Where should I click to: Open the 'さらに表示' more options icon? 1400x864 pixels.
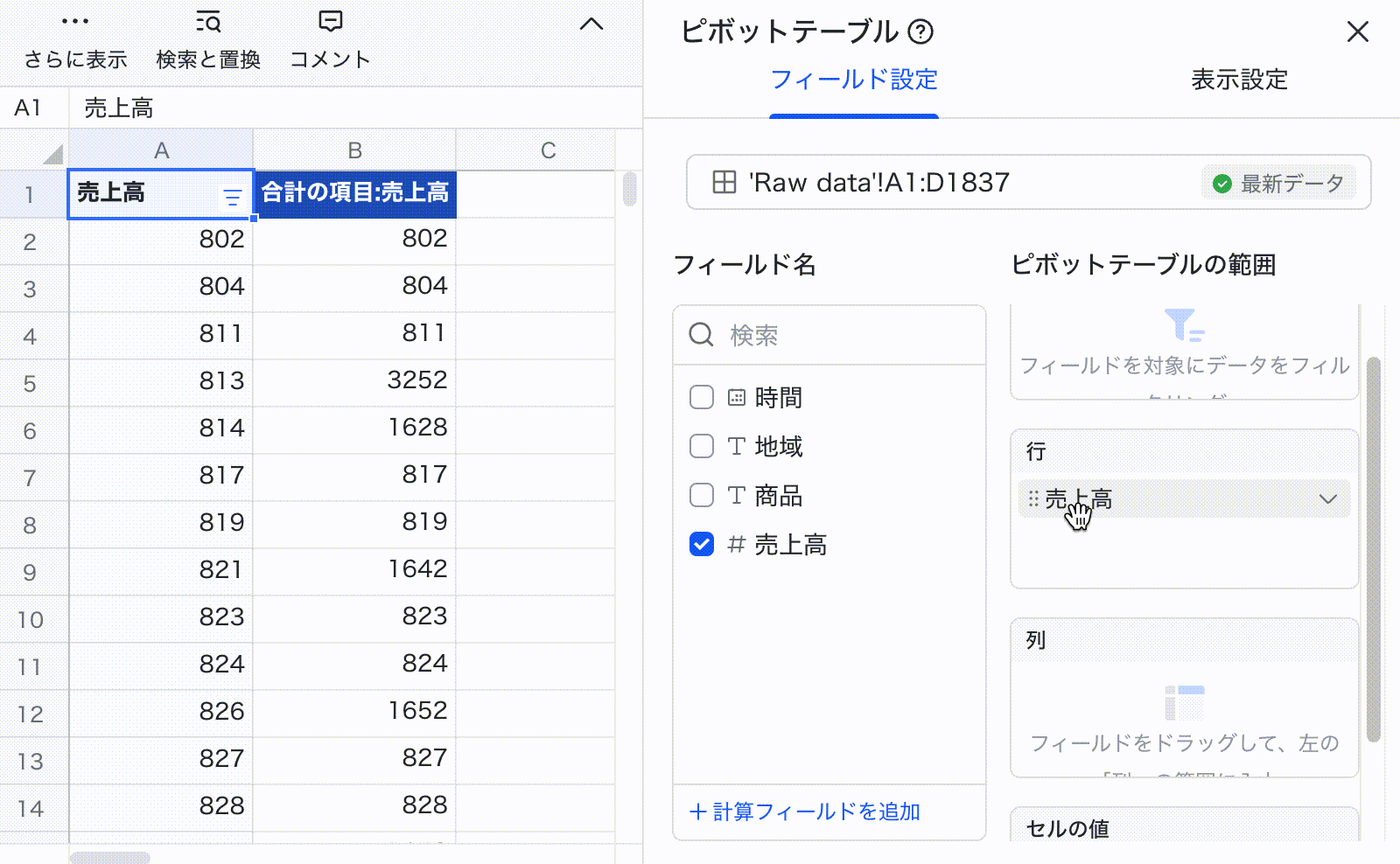[x=75, y=22]
